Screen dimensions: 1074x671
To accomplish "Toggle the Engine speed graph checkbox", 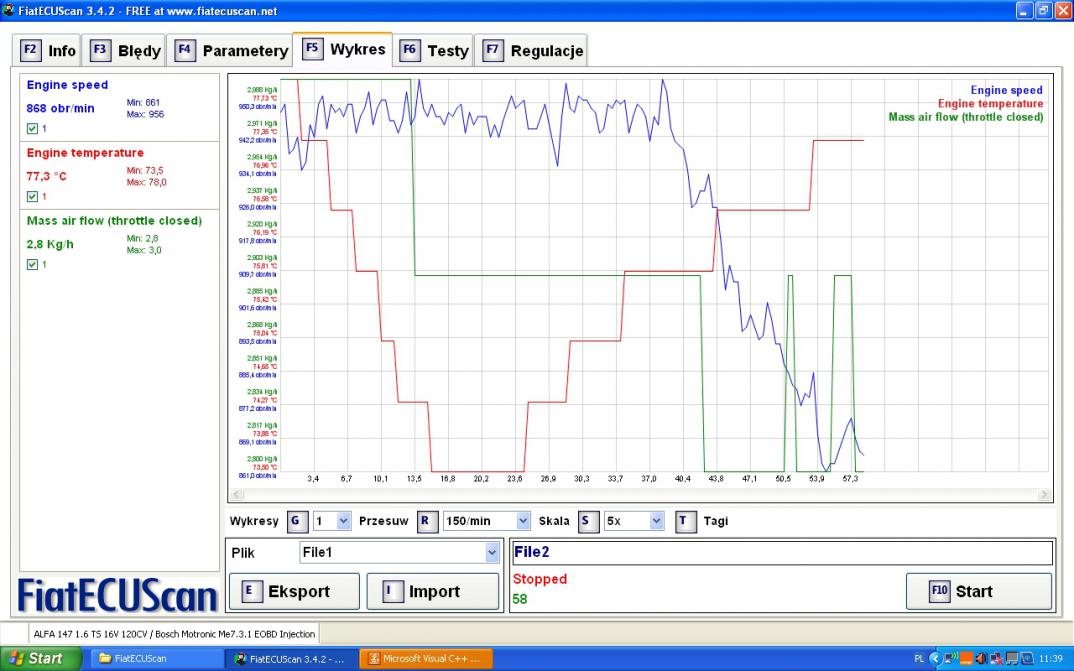I will [33, 129].
